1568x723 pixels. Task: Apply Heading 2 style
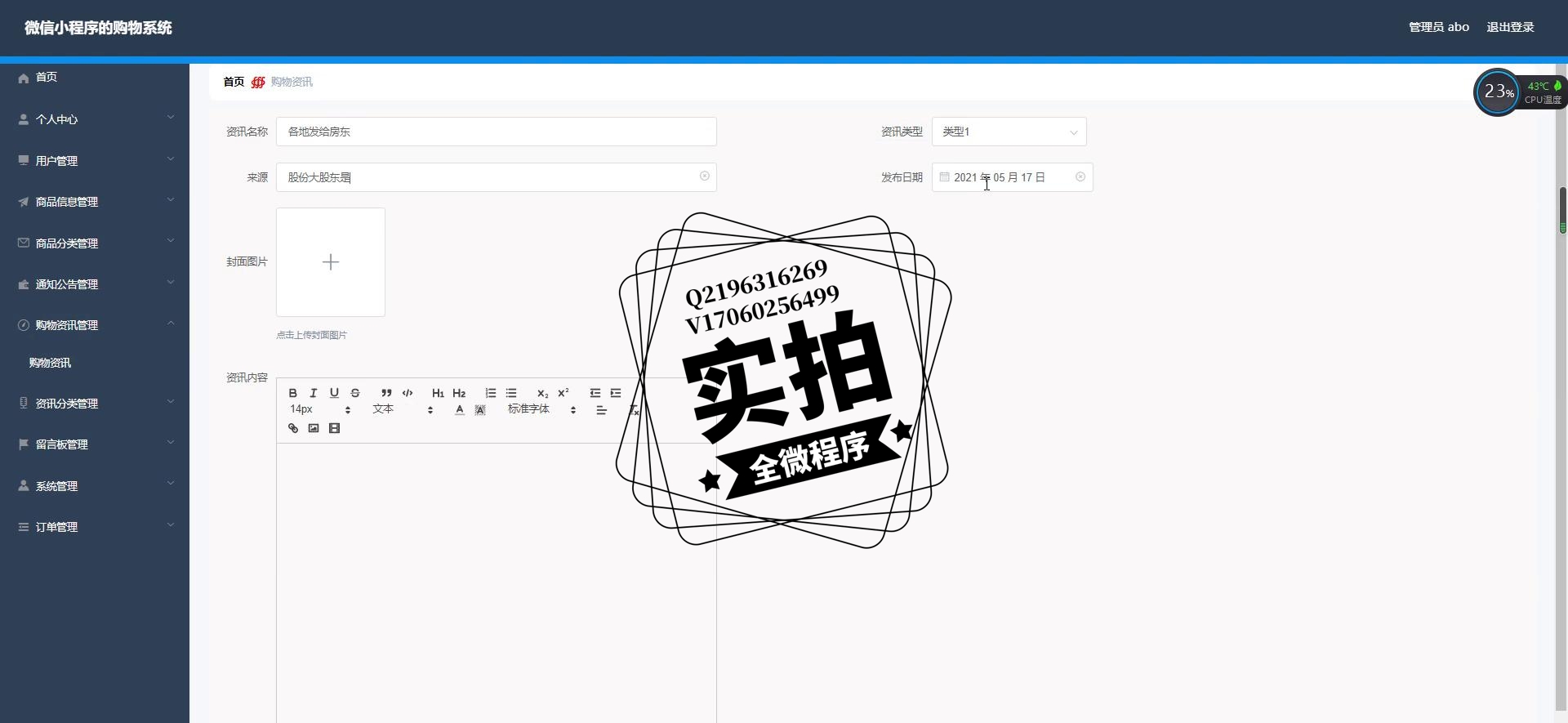click(x=459, y=393)
